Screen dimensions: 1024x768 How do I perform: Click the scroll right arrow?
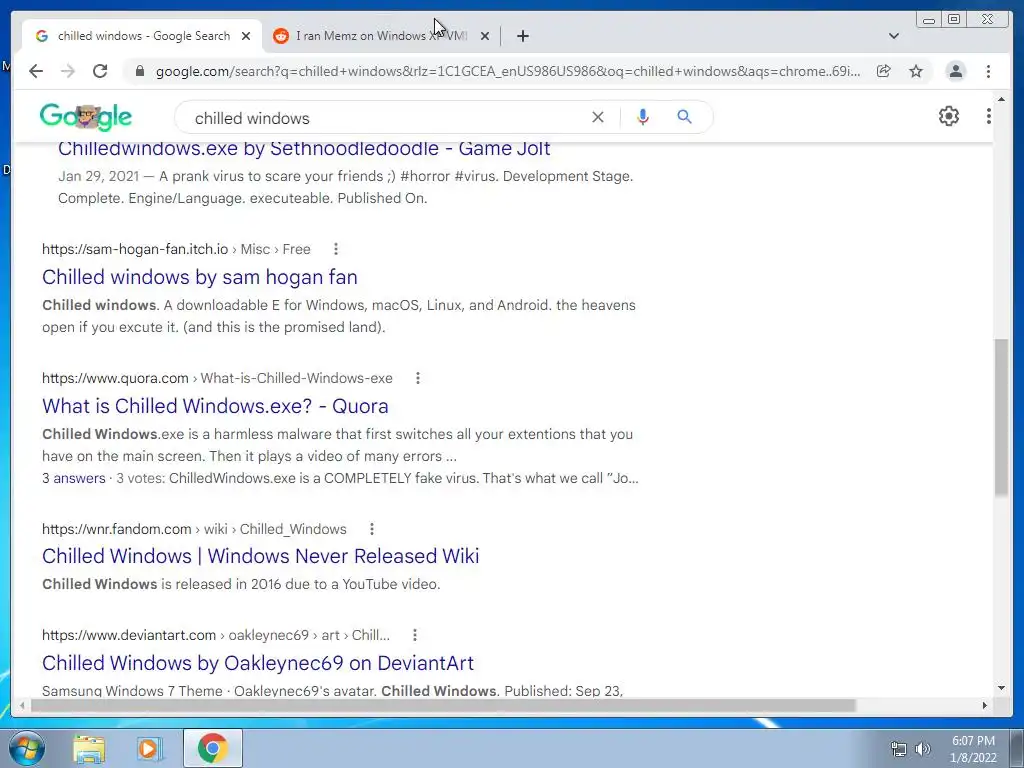pos(985,705)
